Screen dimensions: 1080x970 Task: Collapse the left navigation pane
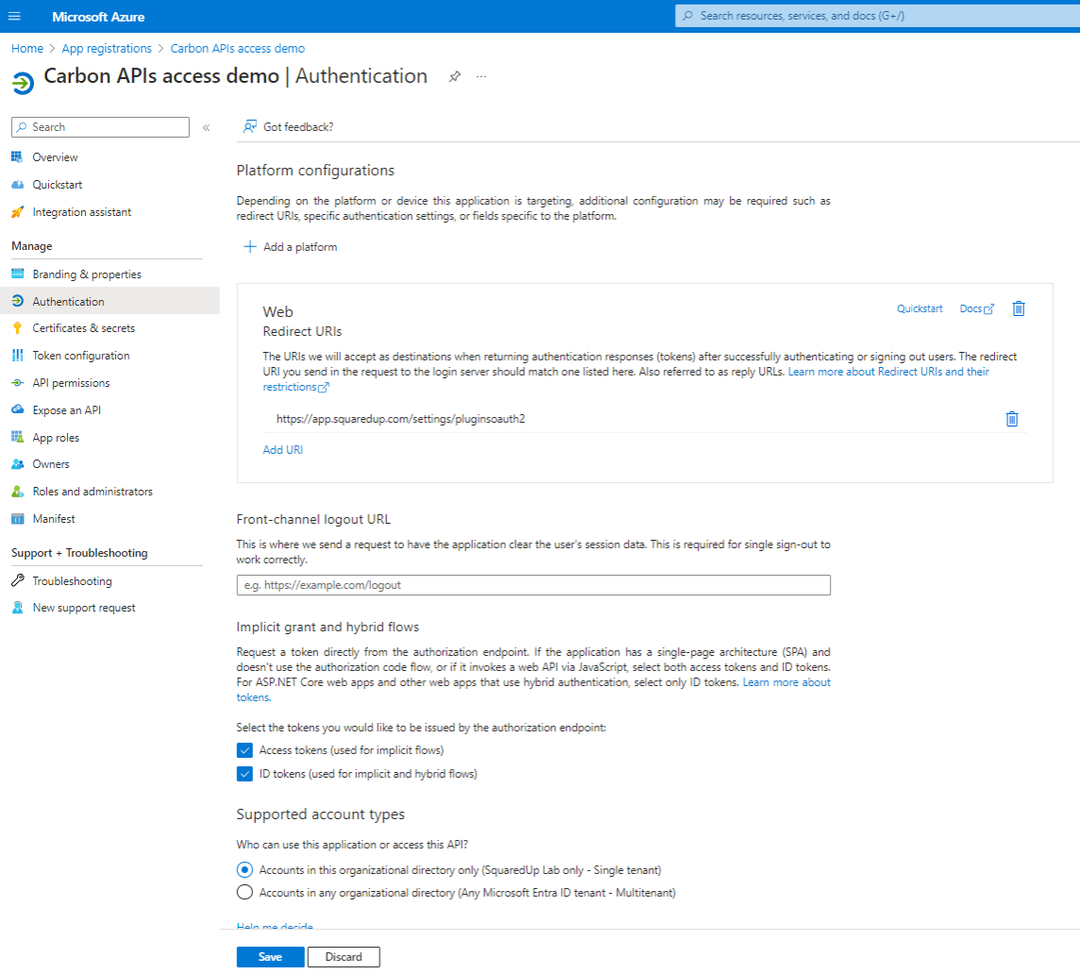click(x=206, y=127)
